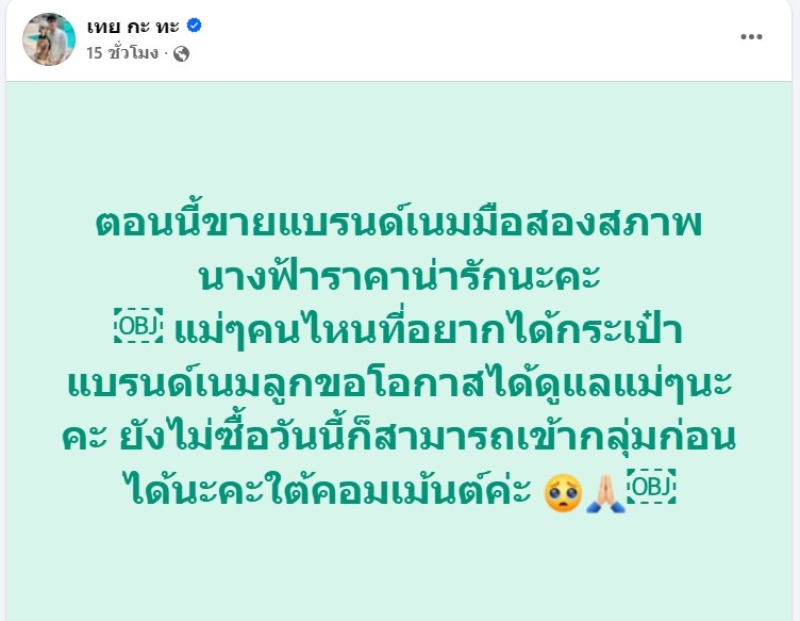Click the globe public audience icon

pos(181,54)
